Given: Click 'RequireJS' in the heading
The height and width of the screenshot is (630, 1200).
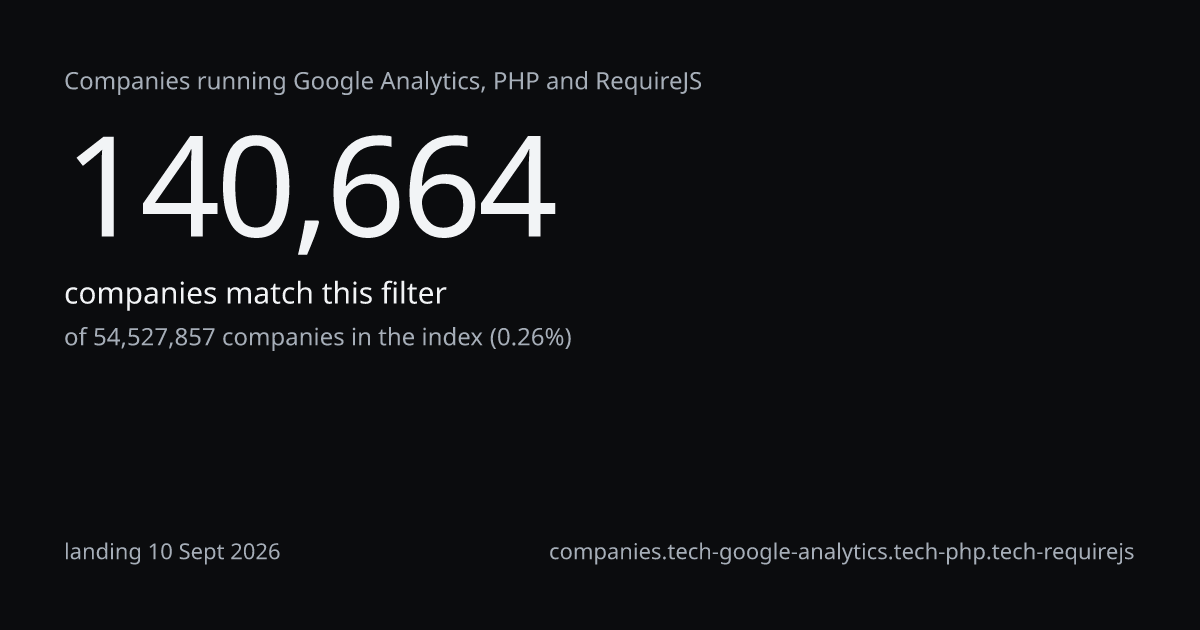Looking at the screenshot, I should [x=649, y=82].
